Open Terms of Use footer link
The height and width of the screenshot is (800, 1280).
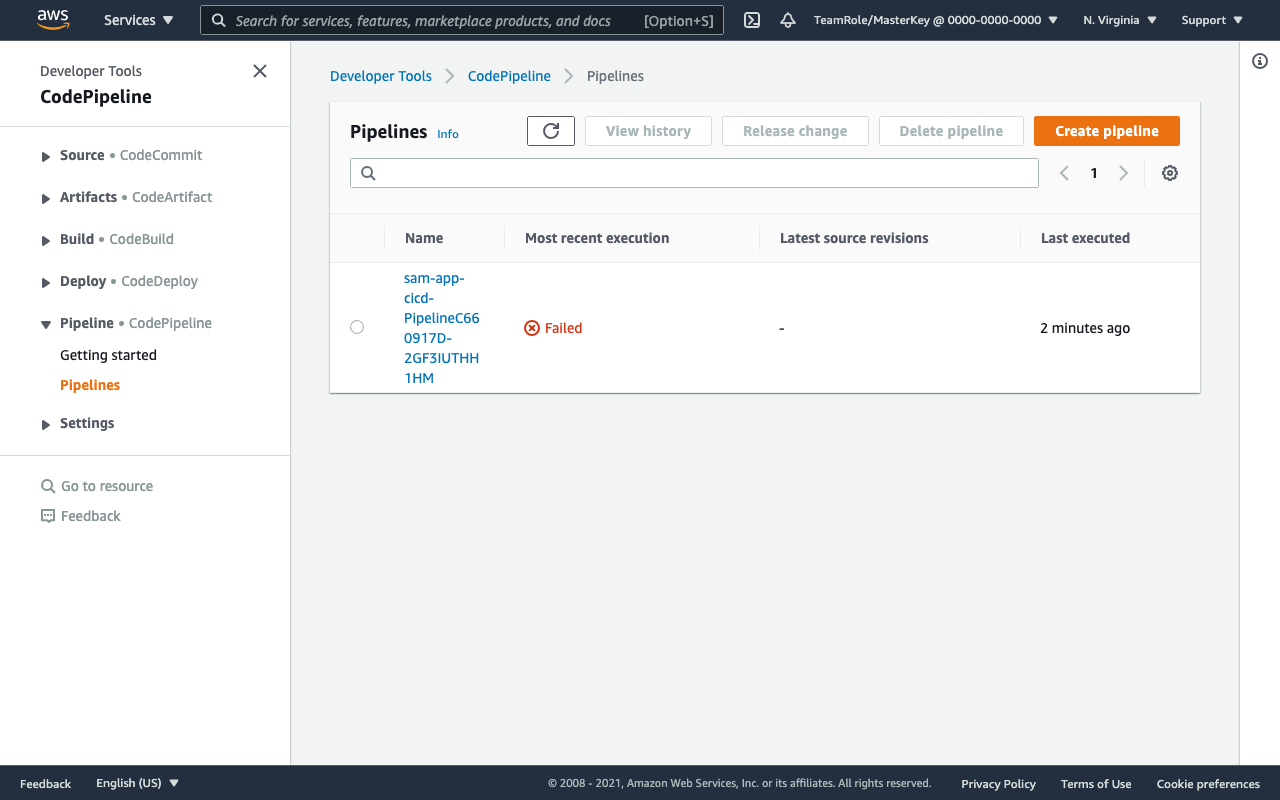1096,783
